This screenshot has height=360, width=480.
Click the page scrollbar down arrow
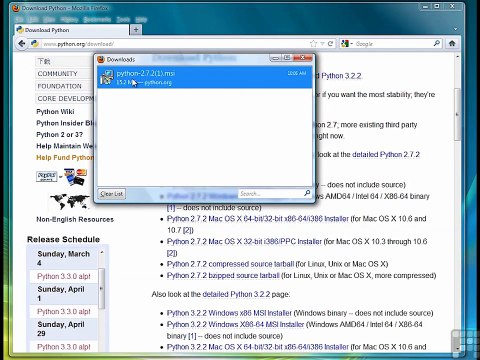tap(457, 348)
